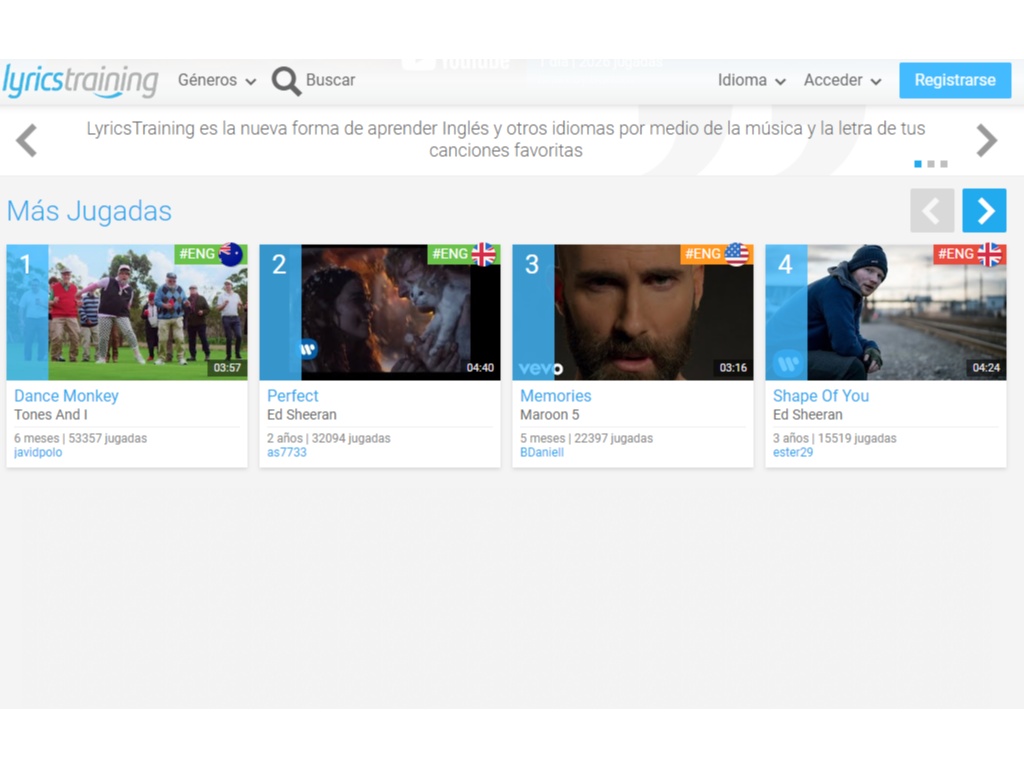The height and width of the screenshot is (767, 1024).
Task: Open user BDaniell profile link
Action: point(541,452)
